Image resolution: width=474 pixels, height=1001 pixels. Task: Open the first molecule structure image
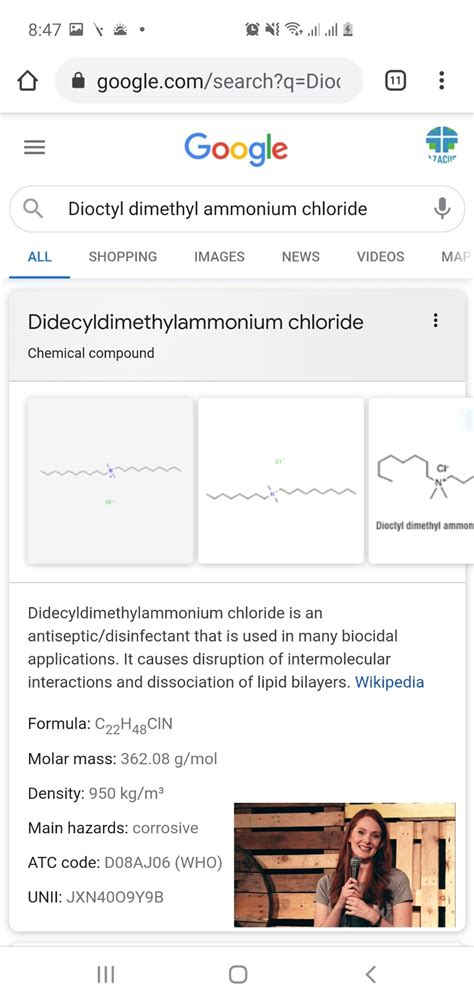click(x=111, y=481)
